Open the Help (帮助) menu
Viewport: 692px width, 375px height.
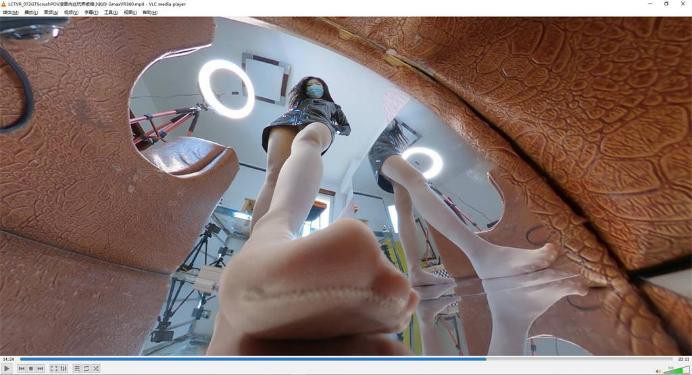pyautogui.click(x=150, y=12)
